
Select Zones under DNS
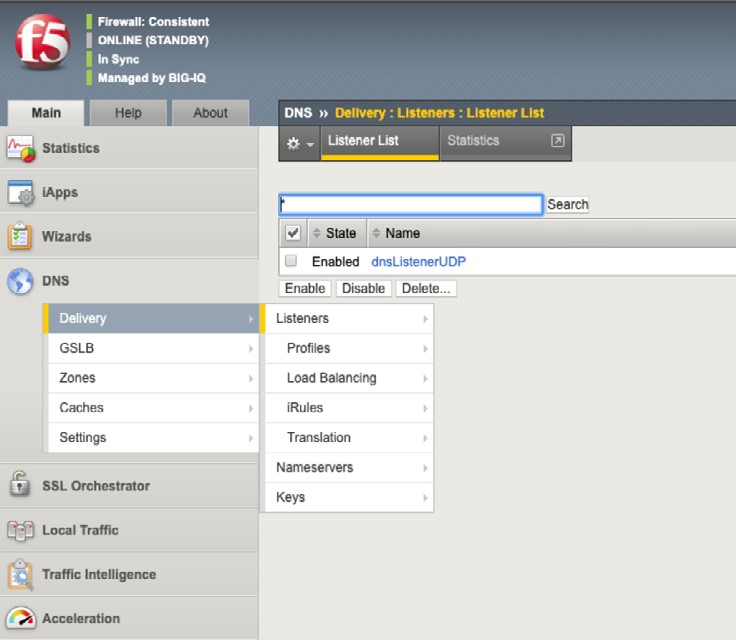click(x=153, y=378)
